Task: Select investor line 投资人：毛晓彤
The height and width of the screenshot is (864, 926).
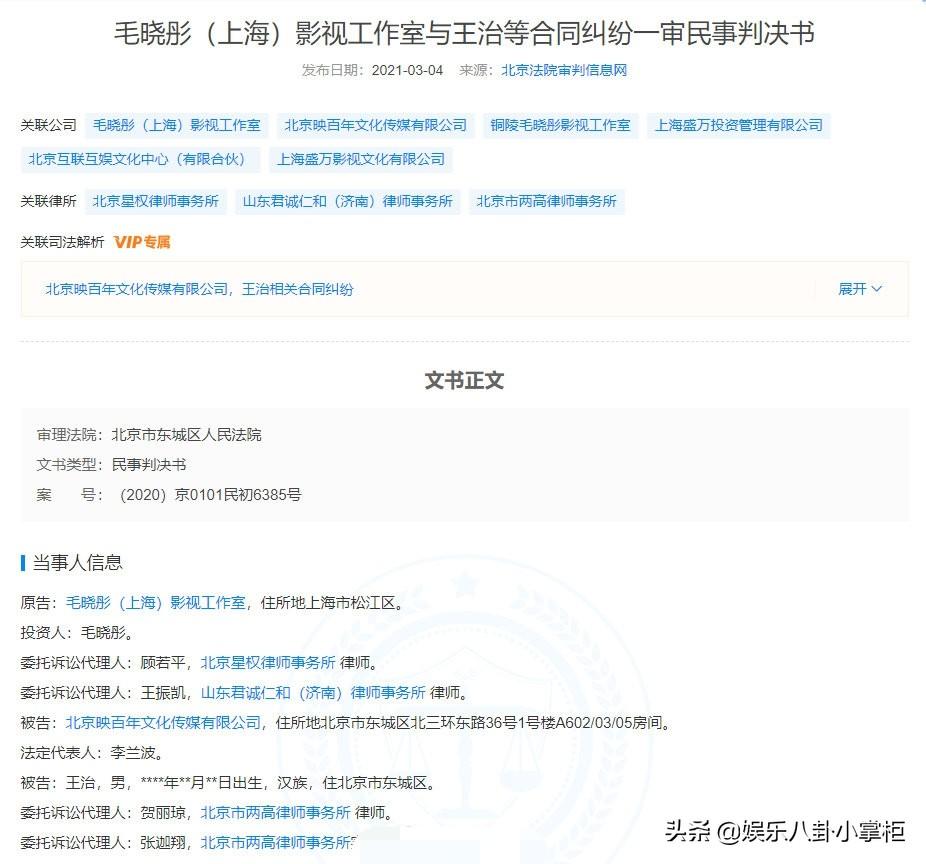Action: click(77, 633)
